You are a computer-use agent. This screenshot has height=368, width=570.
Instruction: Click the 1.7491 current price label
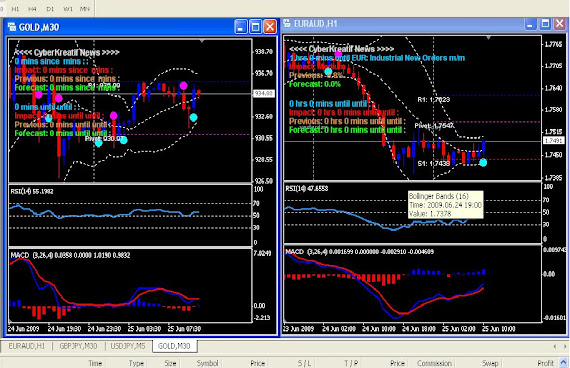tap(554, 140)
